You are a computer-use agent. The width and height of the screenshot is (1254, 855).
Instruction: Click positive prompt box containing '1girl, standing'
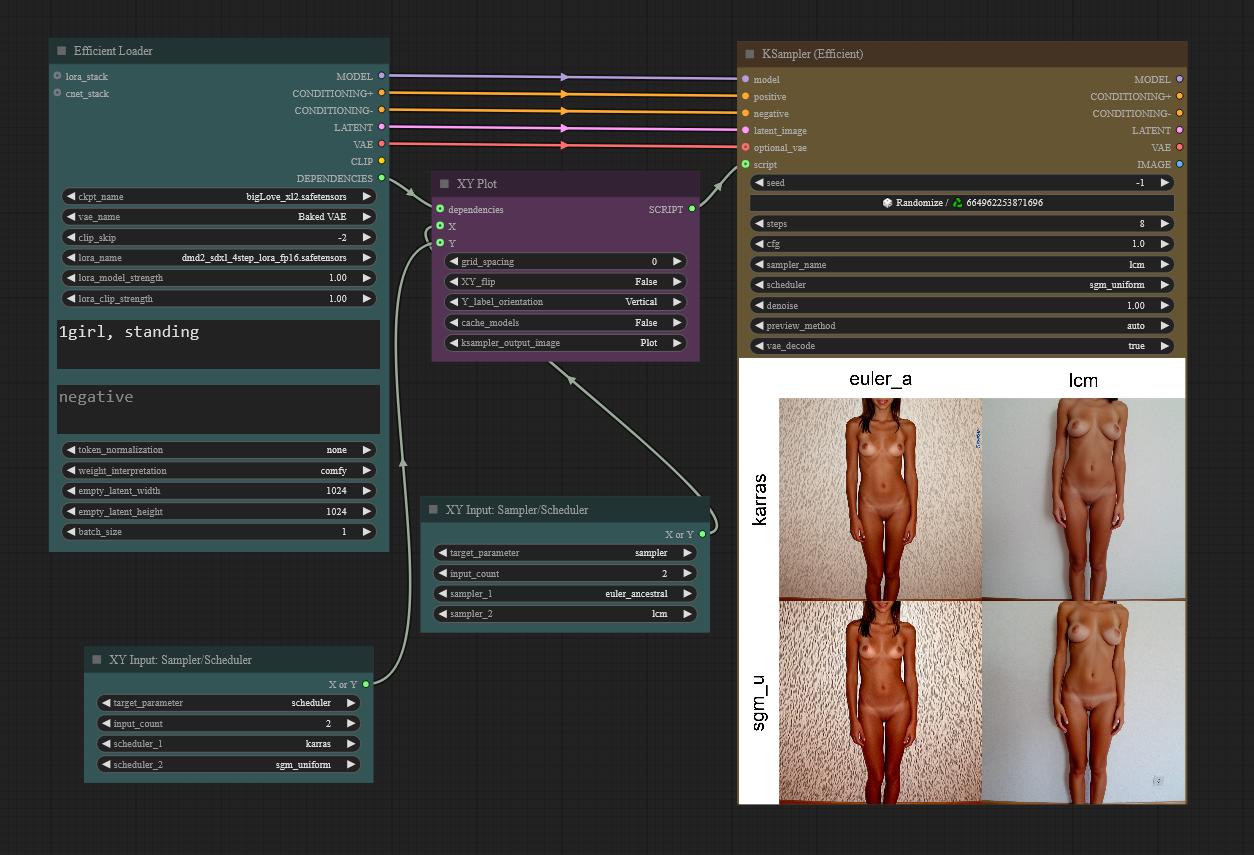[218, 345]
